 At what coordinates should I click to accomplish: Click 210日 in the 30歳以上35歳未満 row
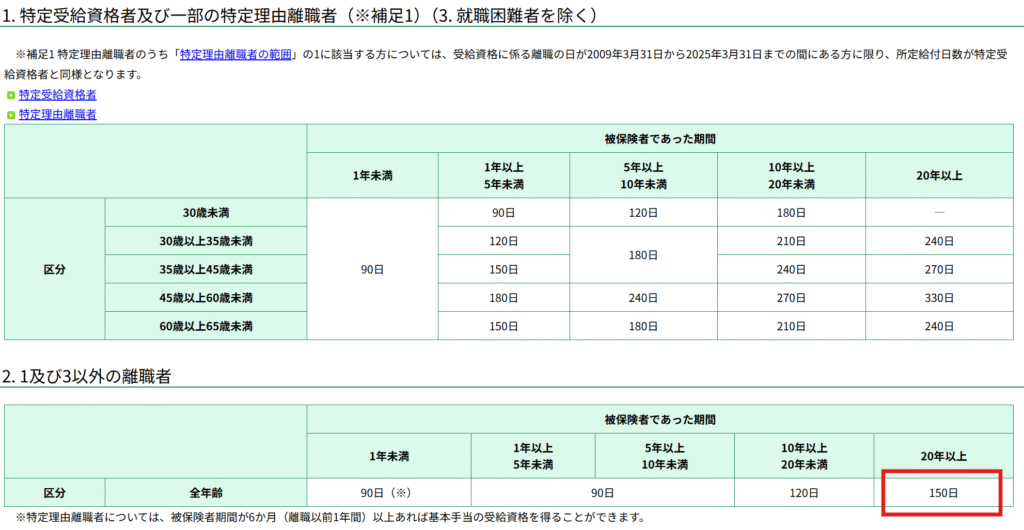tap(792, 241)
